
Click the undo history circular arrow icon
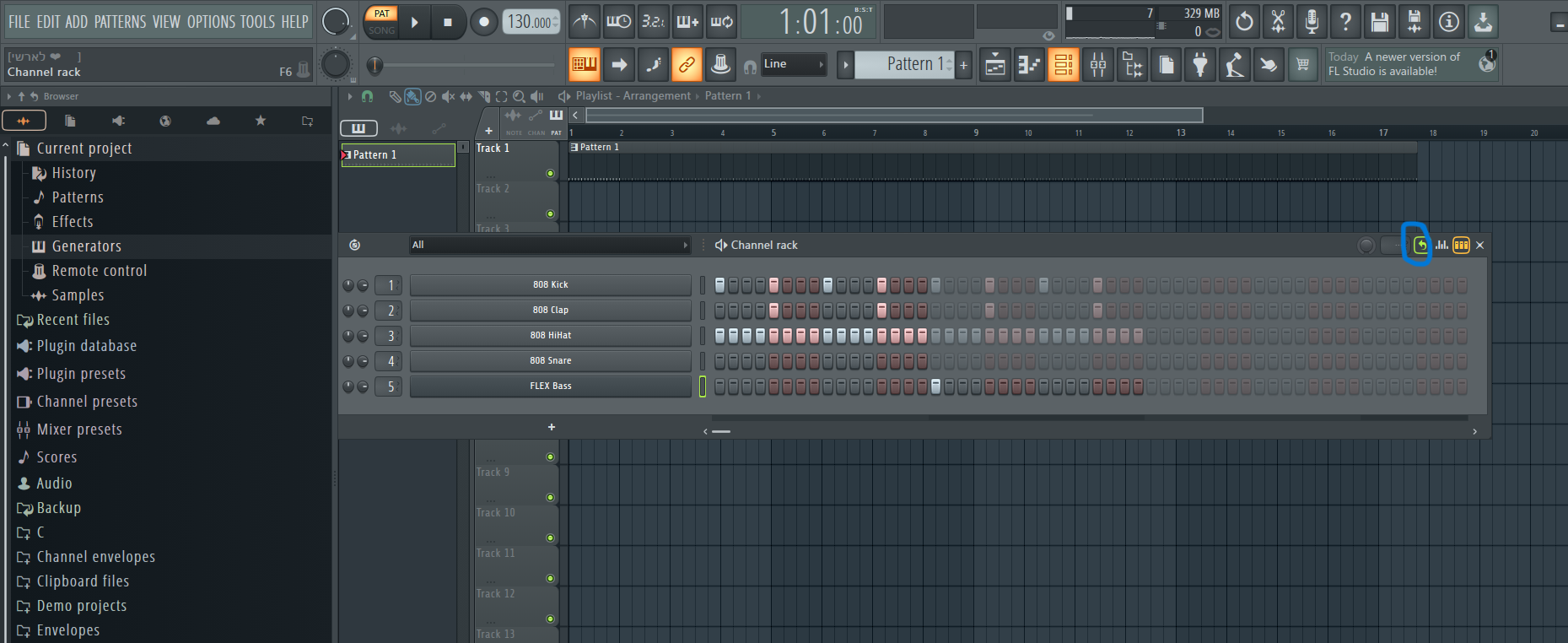[1244, 22]
